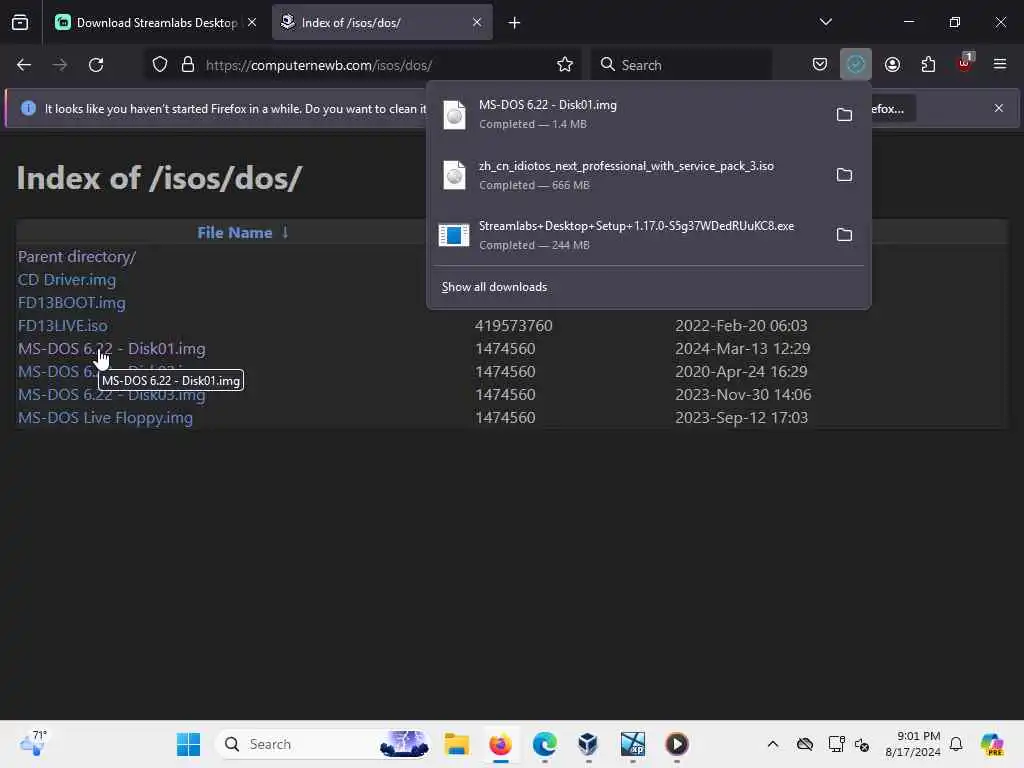Close the Download Streamlabs Desktop tab
The height and width of the screenshot is (768, 1024).
tap(251, 23)
